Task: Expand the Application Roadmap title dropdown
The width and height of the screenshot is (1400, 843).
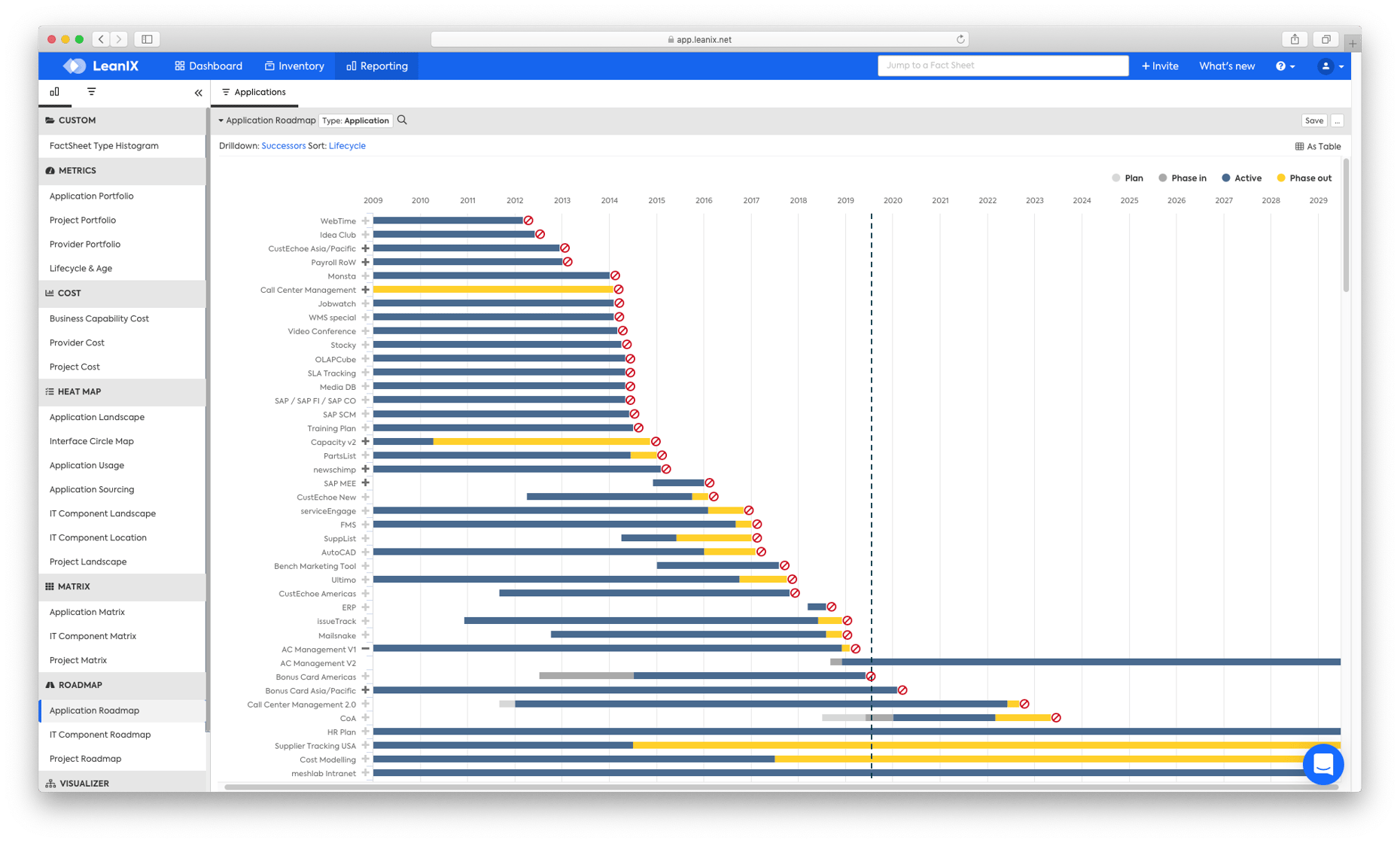Action: click(x=221, y=120)
